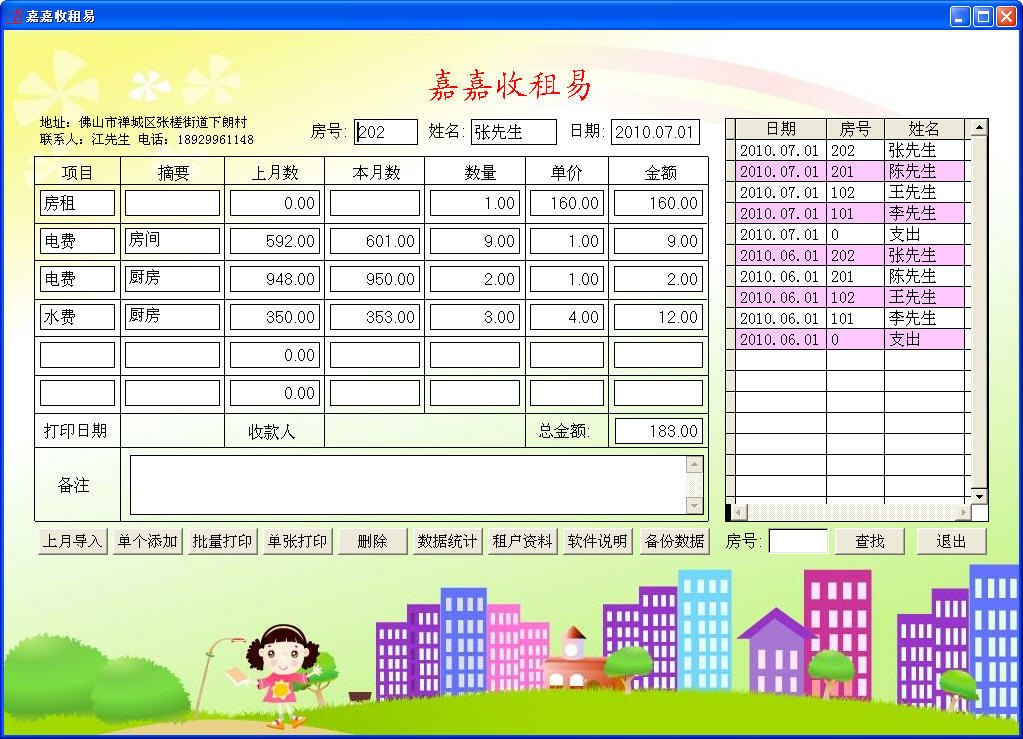Click list scrollbar down arrow
Viewport: 1023px width, 739px height.
[x=979, y=496]
